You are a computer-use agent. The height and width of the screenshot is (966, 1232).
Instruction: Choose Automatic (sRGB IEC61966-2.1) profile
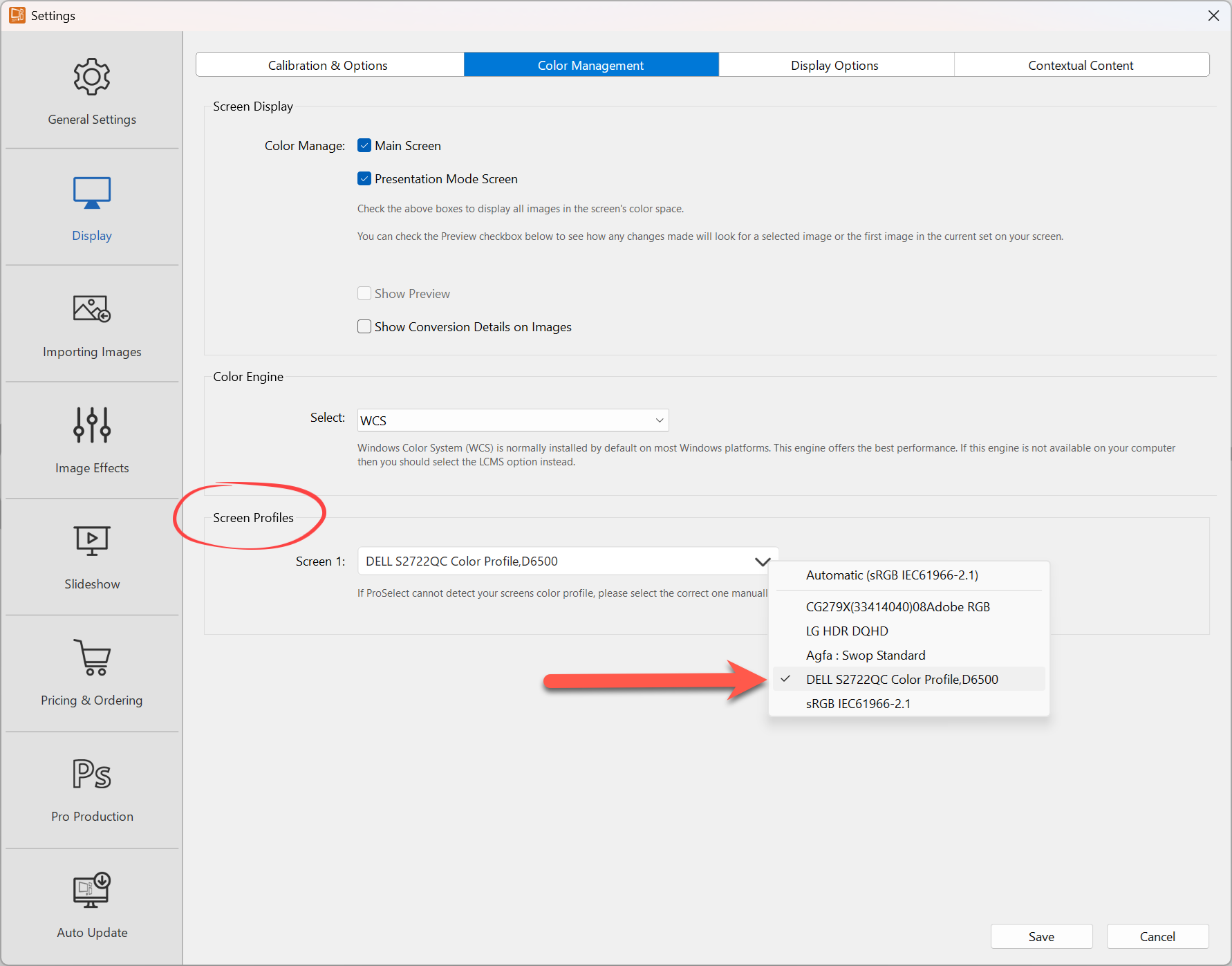[892, 575]
